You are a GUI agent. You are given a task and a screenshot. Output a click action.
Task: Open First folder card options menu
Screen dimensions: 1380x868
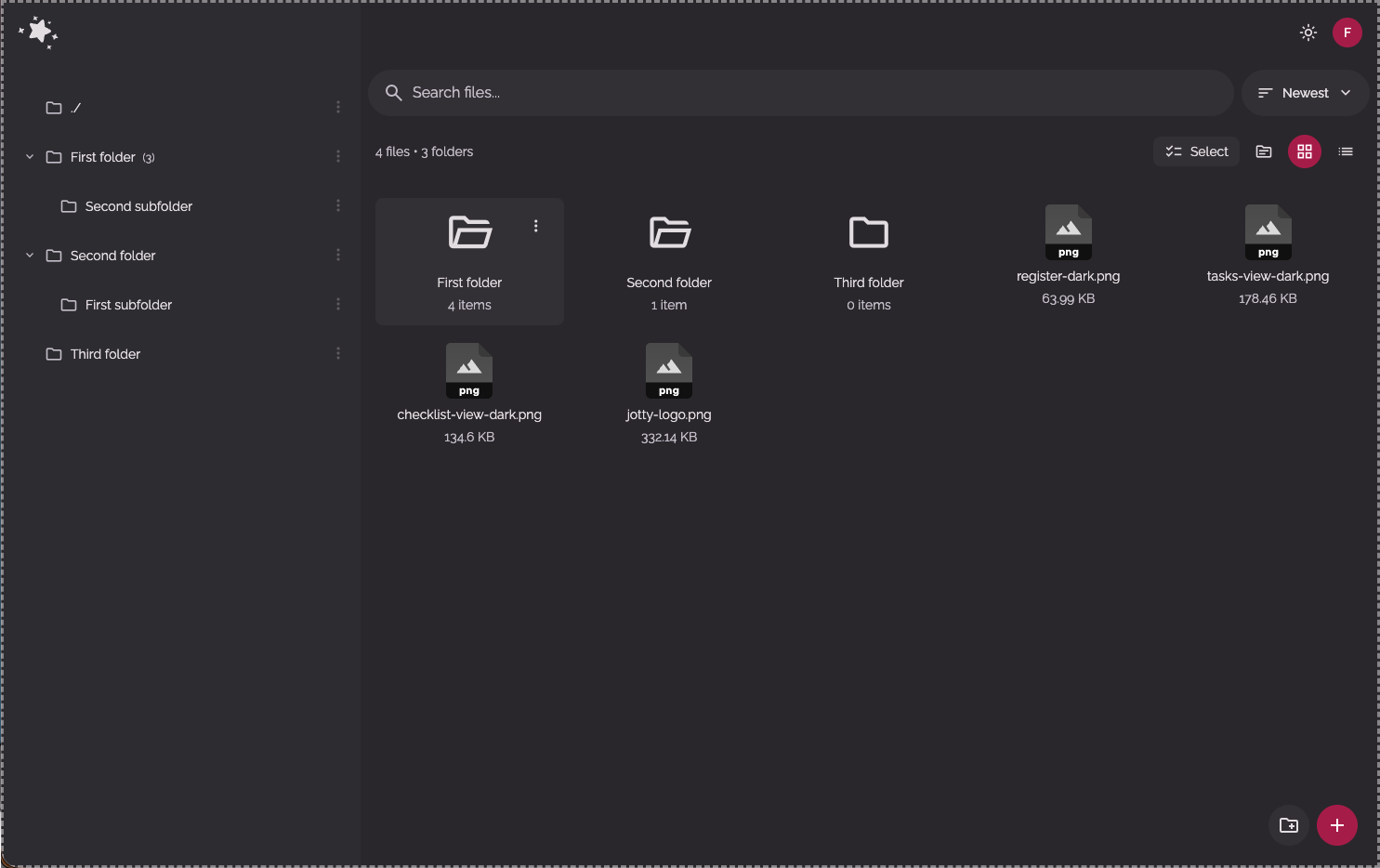[536, 226]
